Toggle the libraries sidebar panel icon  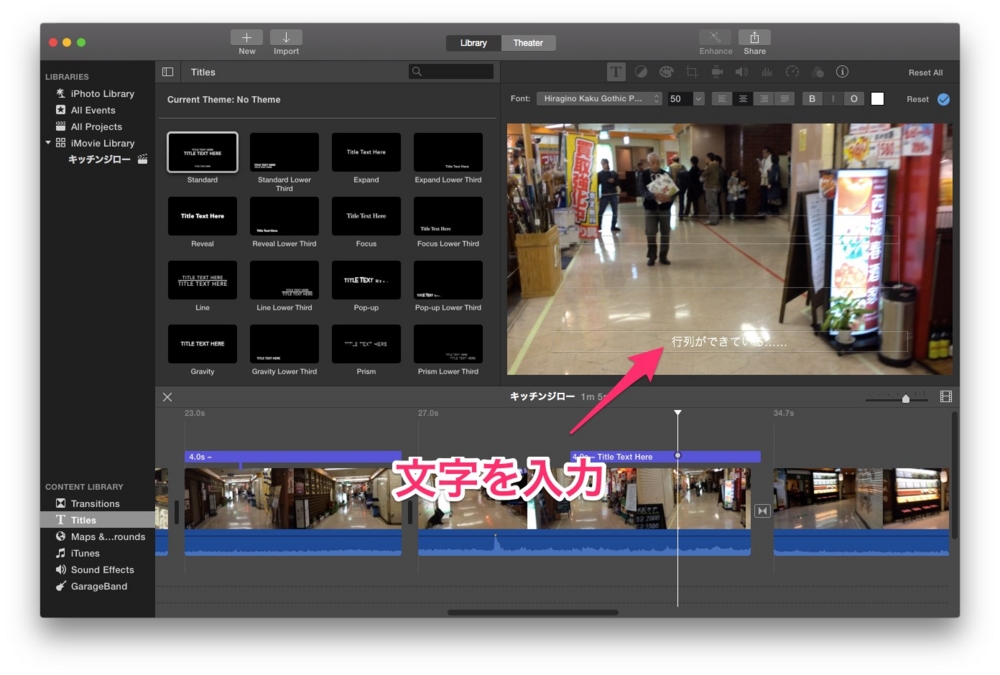click(x=168, y=72)
